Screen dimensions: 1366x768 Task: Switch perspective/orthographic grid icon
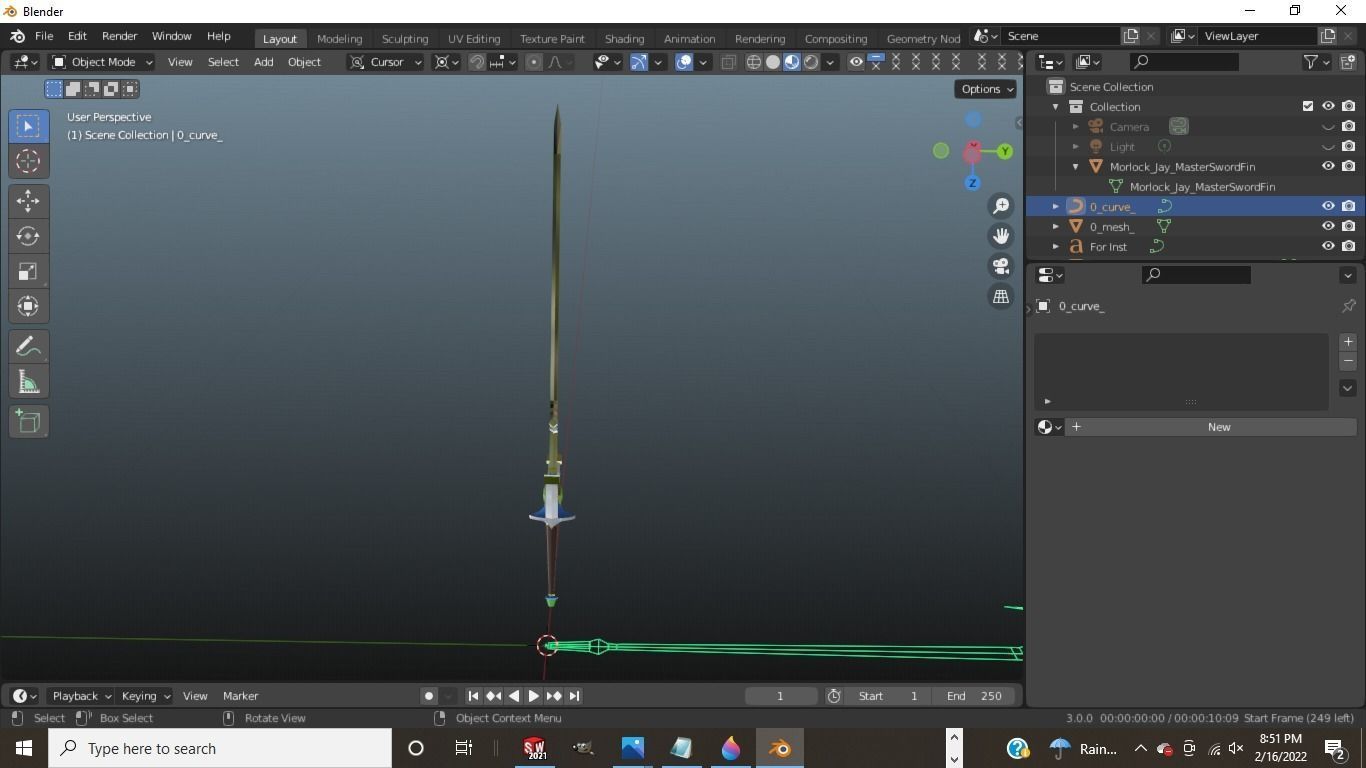(1001, 296)
